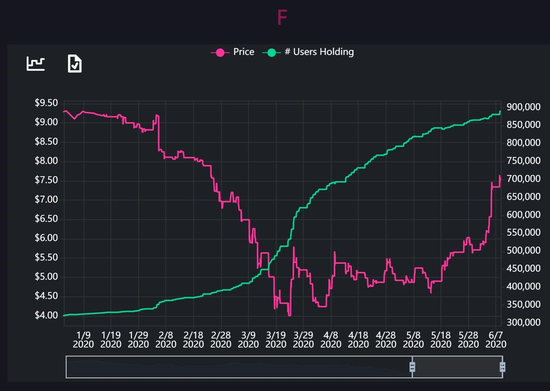
Task: Click the 5/8 2020 date label
Action: 413,340
